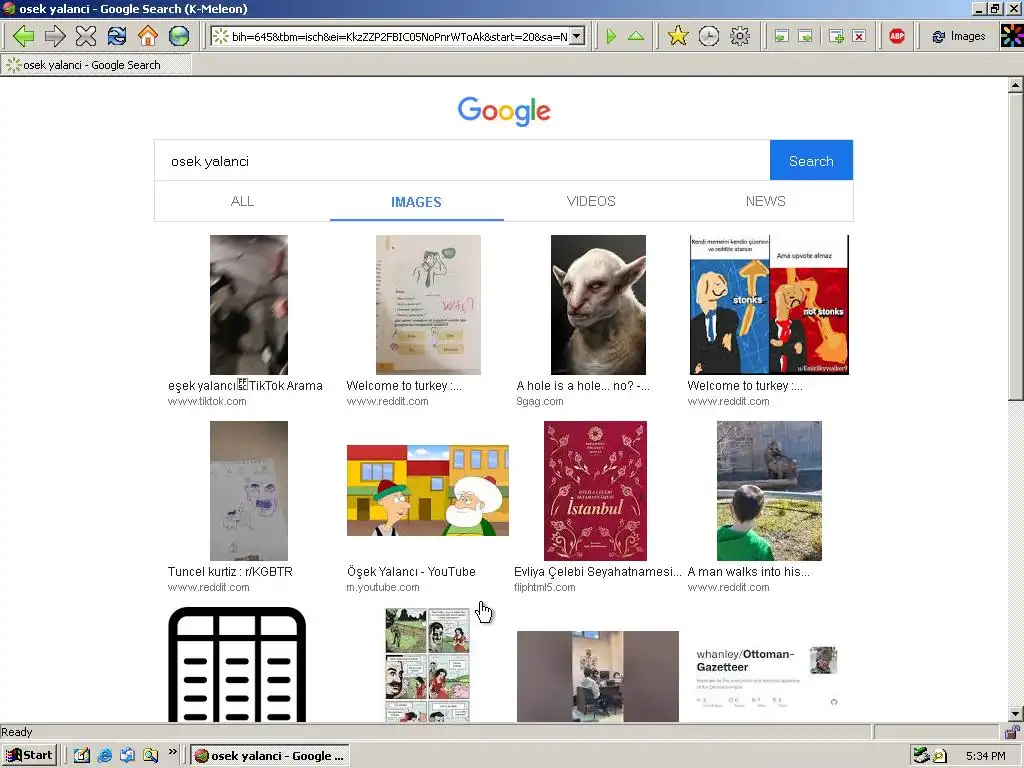Open a new tab with plus icon

[x=836, y=37]
